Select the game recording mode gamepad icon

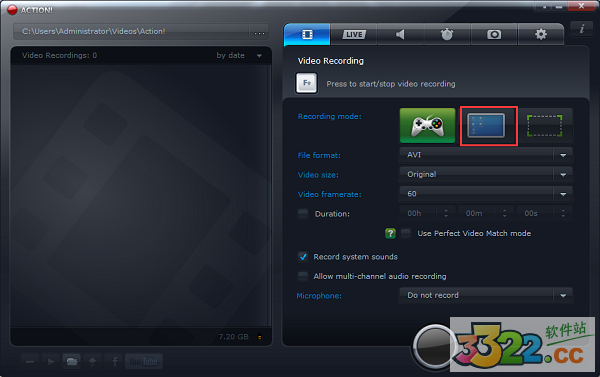(427, 126)
